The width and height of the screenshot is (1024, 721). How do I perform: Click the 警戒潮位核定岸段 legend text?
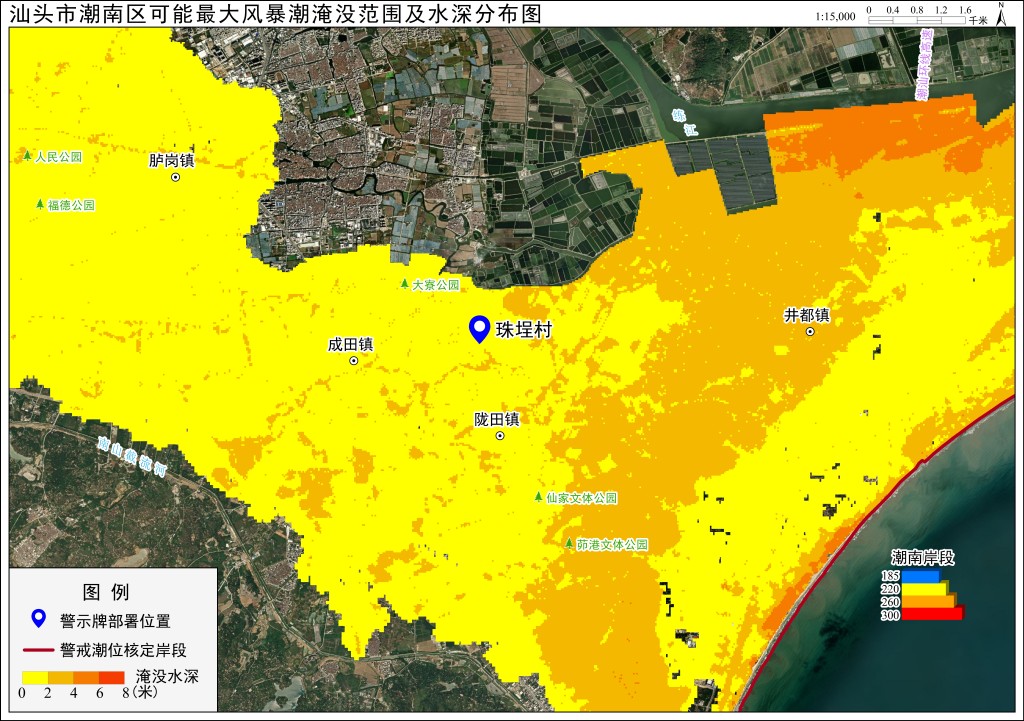coord(123,650)
